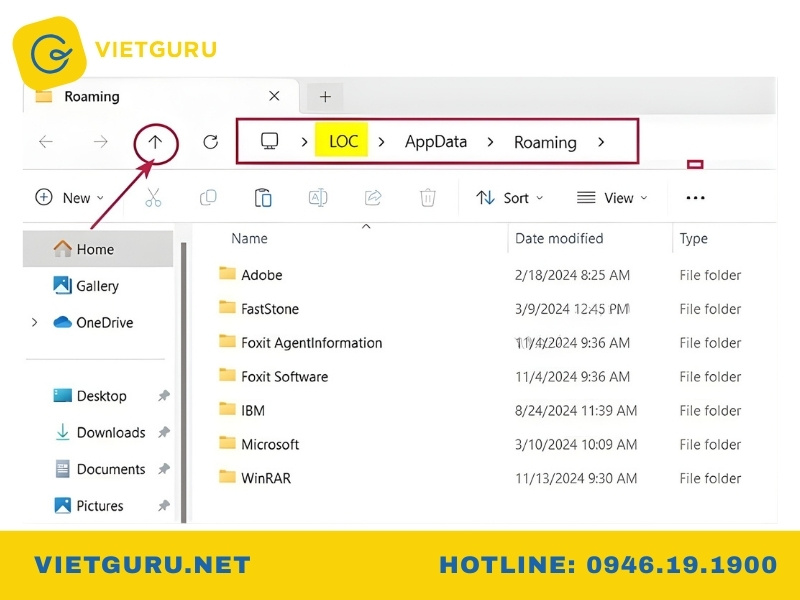
Task: Click the Share icon in toolbar
Action: click(x=373, y=197)
